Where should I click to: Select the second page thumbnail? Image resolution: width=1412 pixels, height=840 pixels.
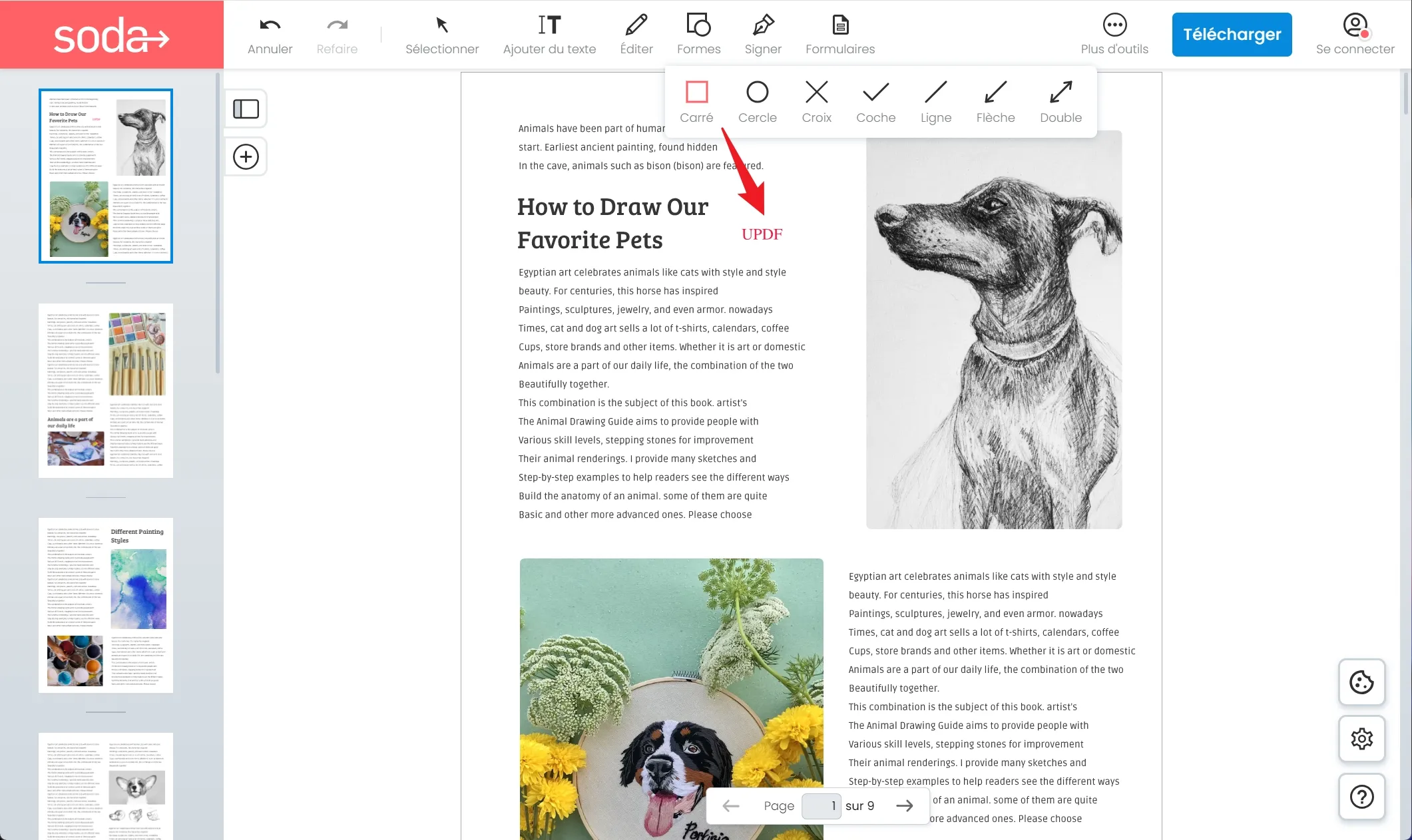[105, 390]
